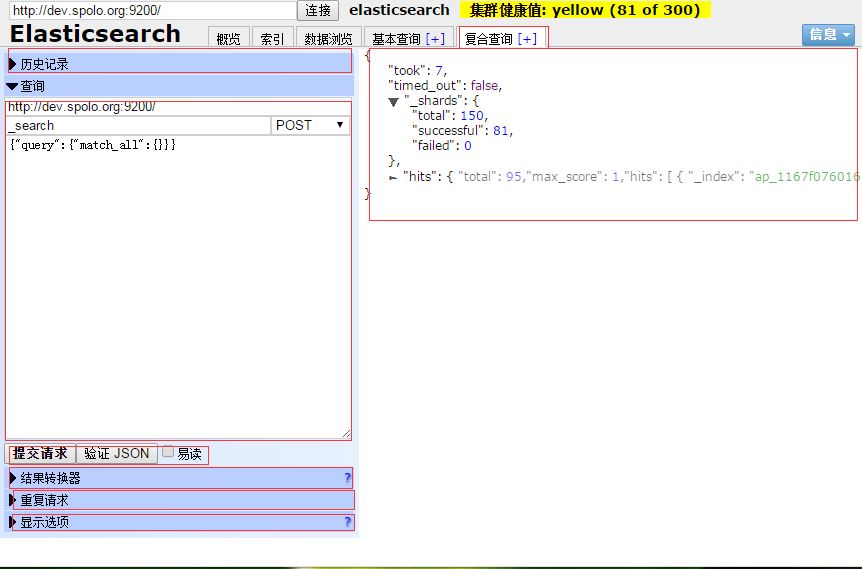Click the 提交请求 submit request button
This screenshot has height=569, width=862.
pos(40,454)
